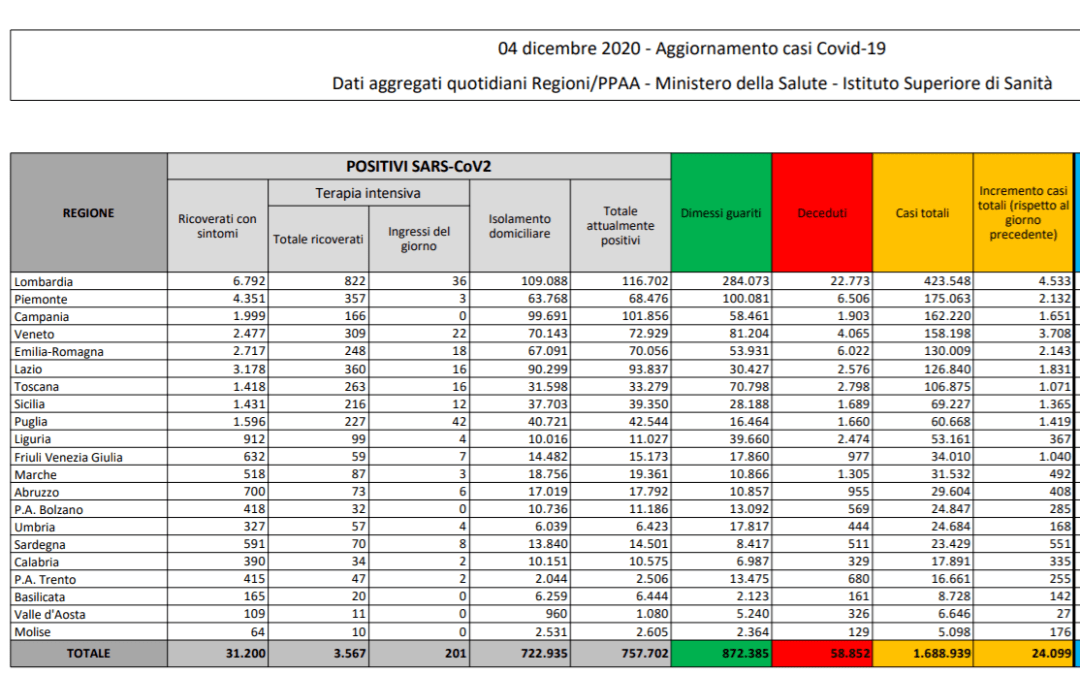Click Lazio home isolation value 90.299

tap(548, 369)
